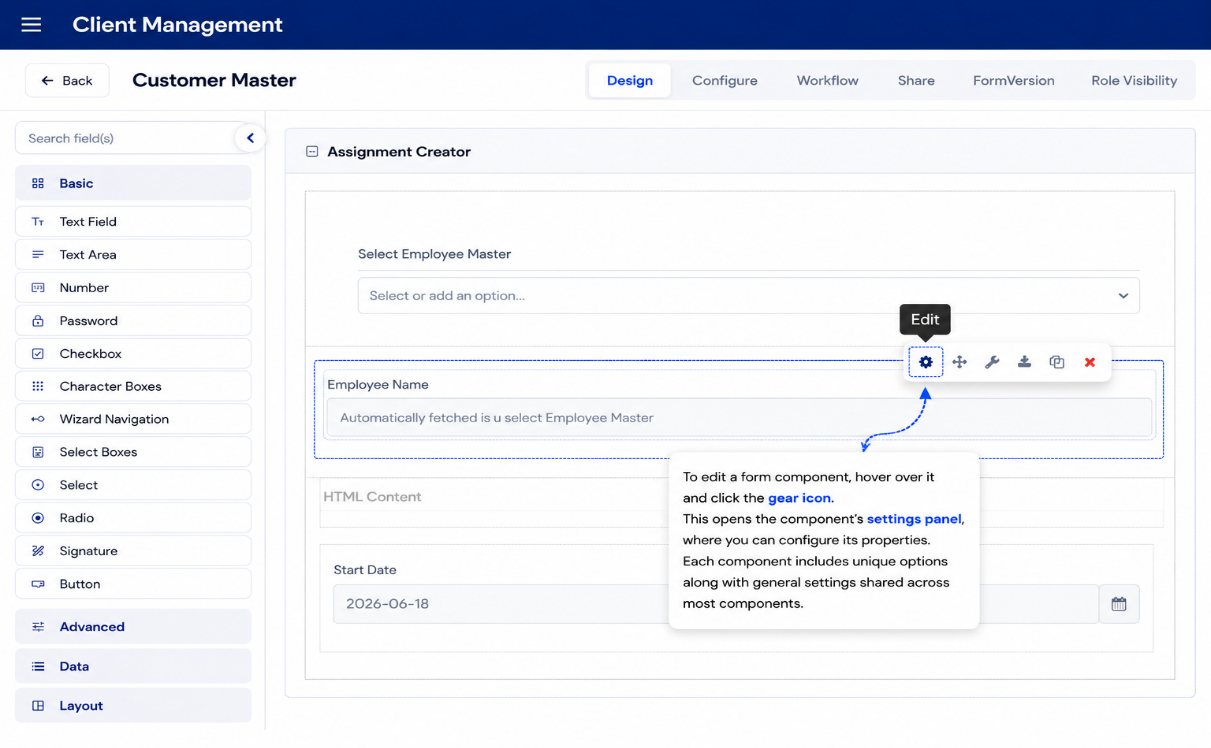Click the Employee Name input field
The height and width of the screenshot is (748, 1211).
coord(739,418)
